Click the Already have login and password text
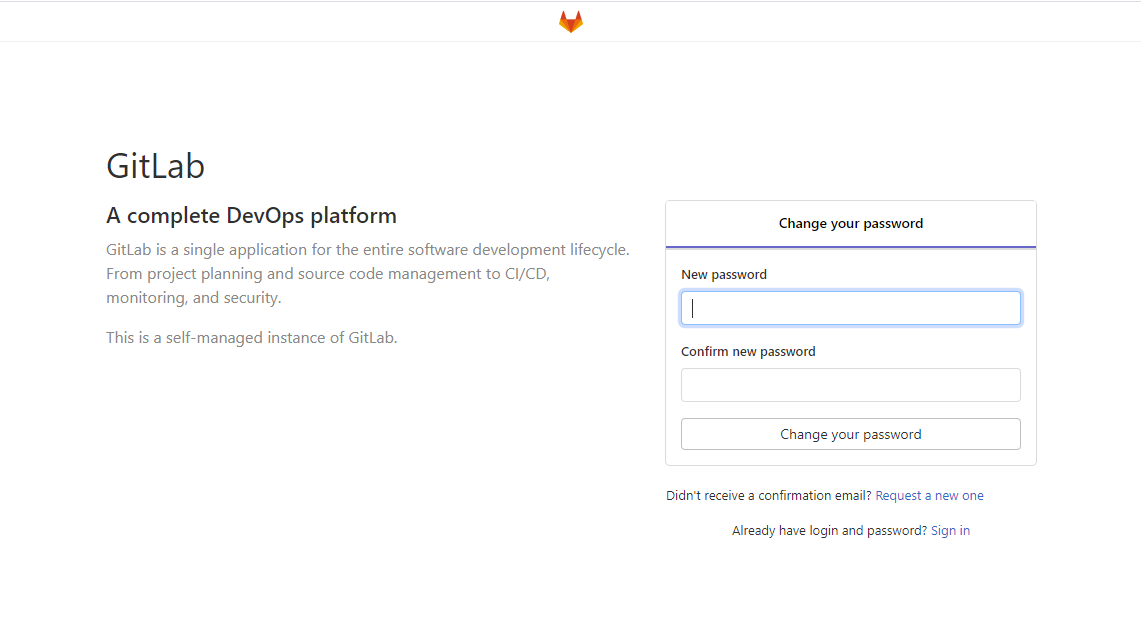Screen dimensions: 1141x627 click(x=829, y=531)
